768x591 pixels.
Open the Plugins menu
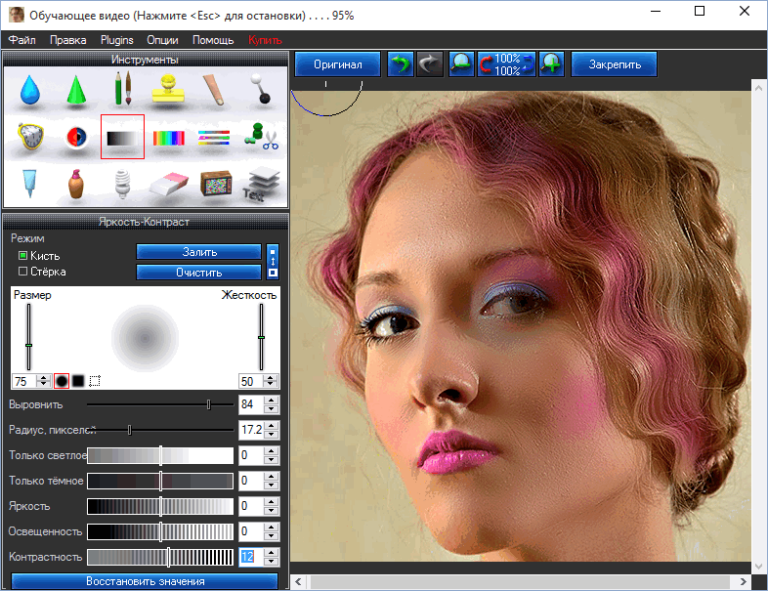coord(117,40)
